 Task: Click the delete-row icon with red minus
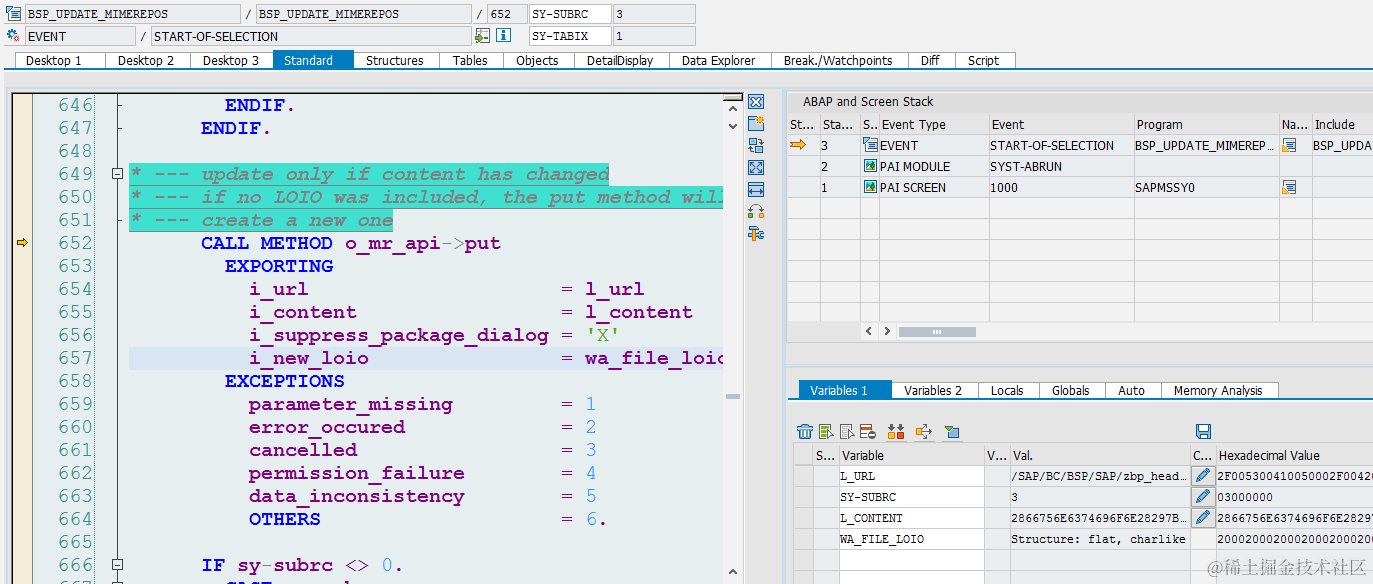(868, 432)
